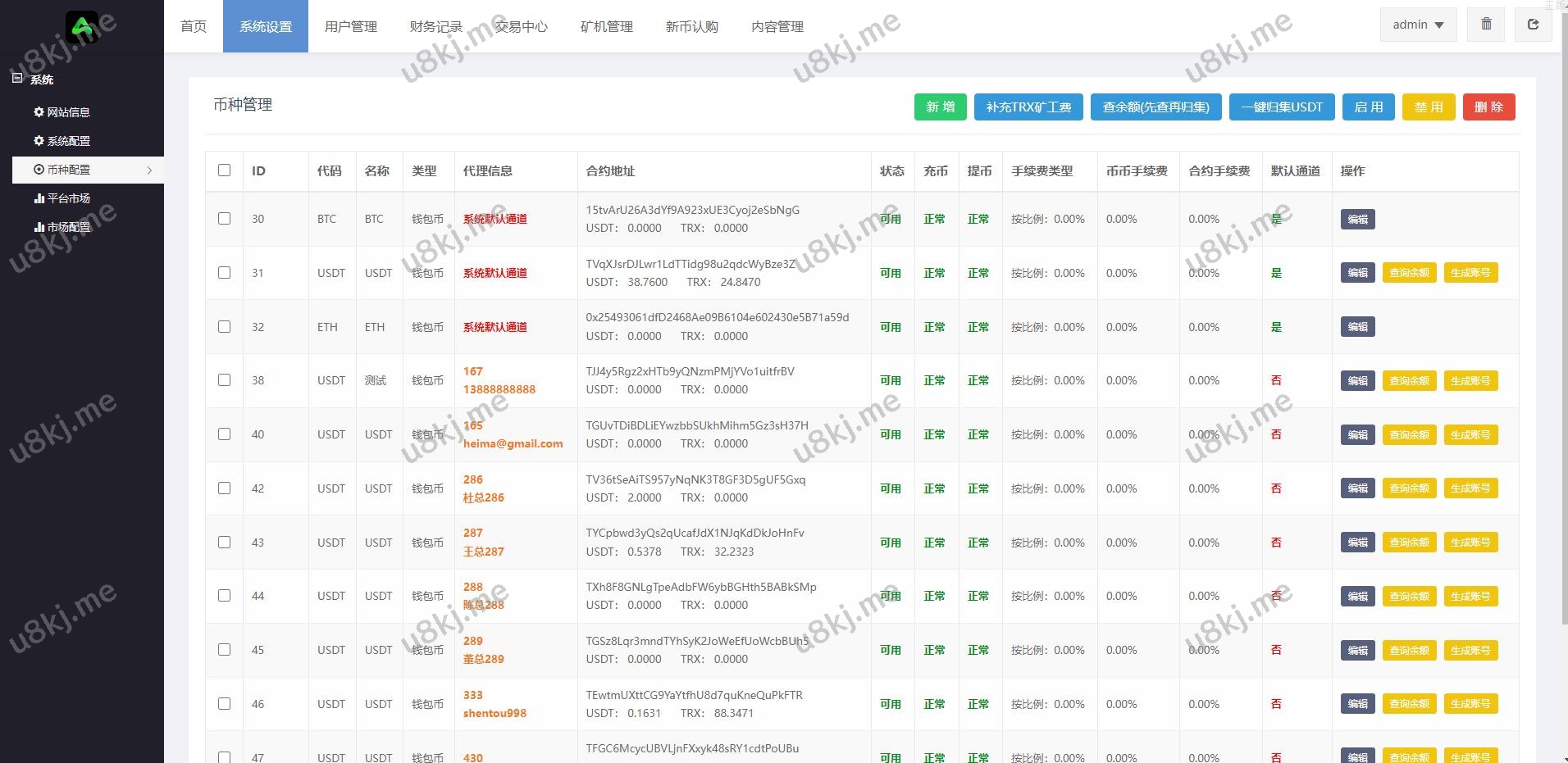The image size is (1568, 763).
Task: Click the green 新增 button
Action: pos(940,107)
